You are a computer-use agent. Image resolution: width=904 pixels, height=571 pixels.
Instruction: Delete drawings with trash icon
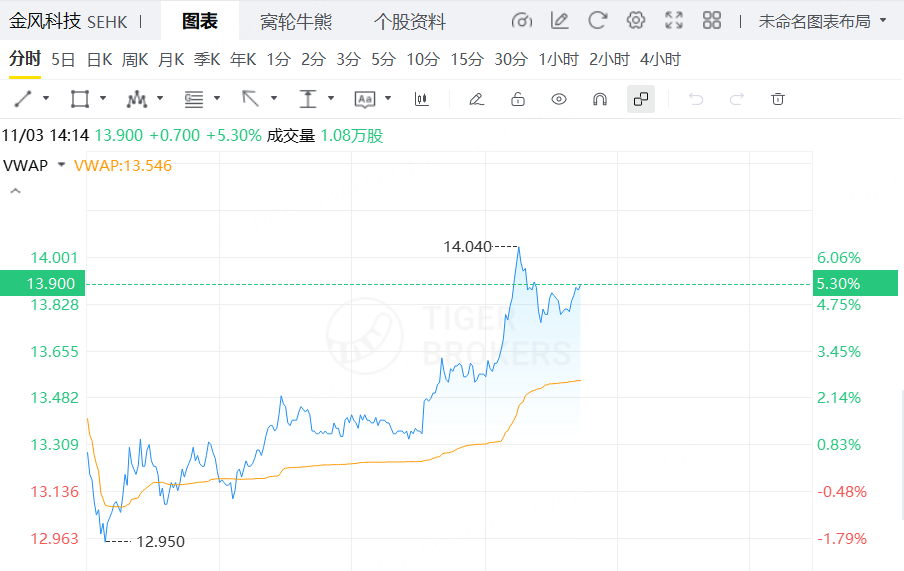(x=778, y=99)
